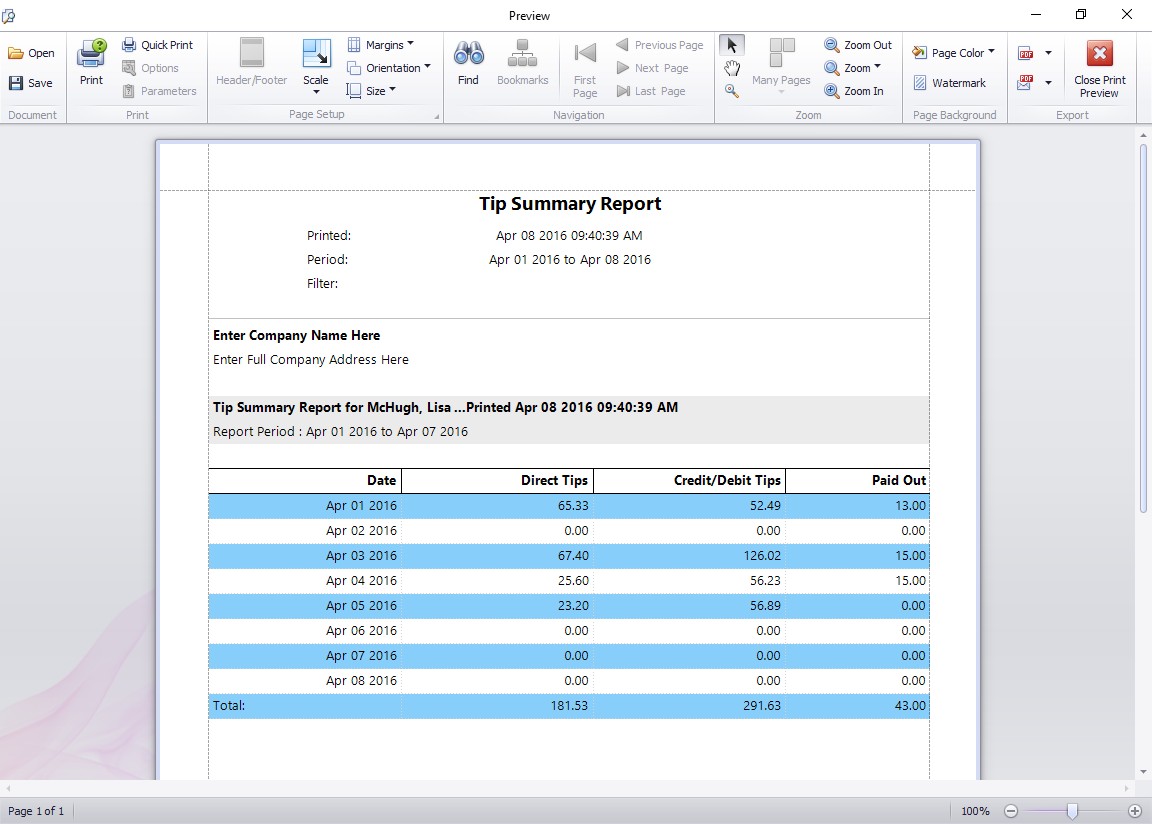Open a document with the Open button
Viewport: 1152px width, 824px height.
31,53
